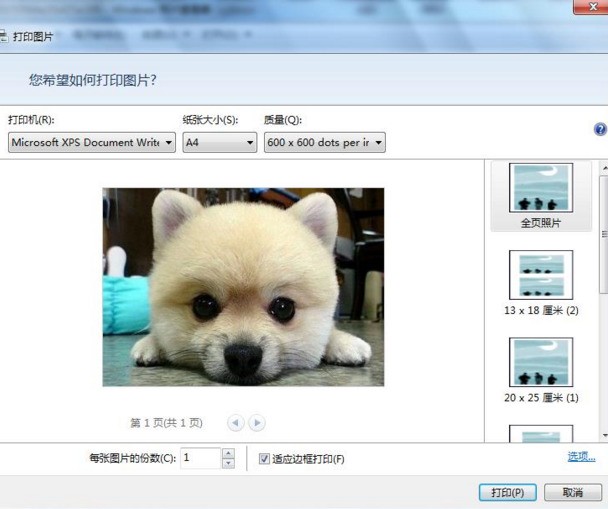
Task: Select the partially visible layout at list bottom
Action: 541,434
